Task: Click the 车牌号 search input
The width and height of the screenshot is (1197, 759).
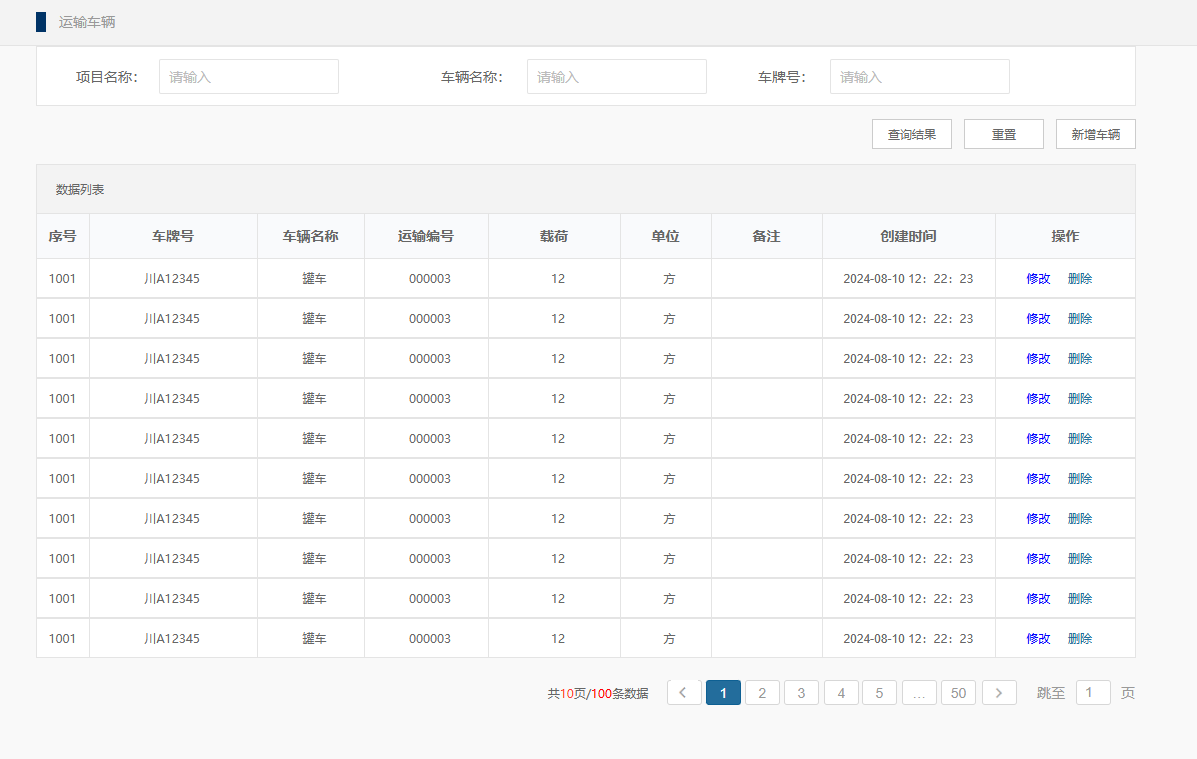Action: pos(919,77)
